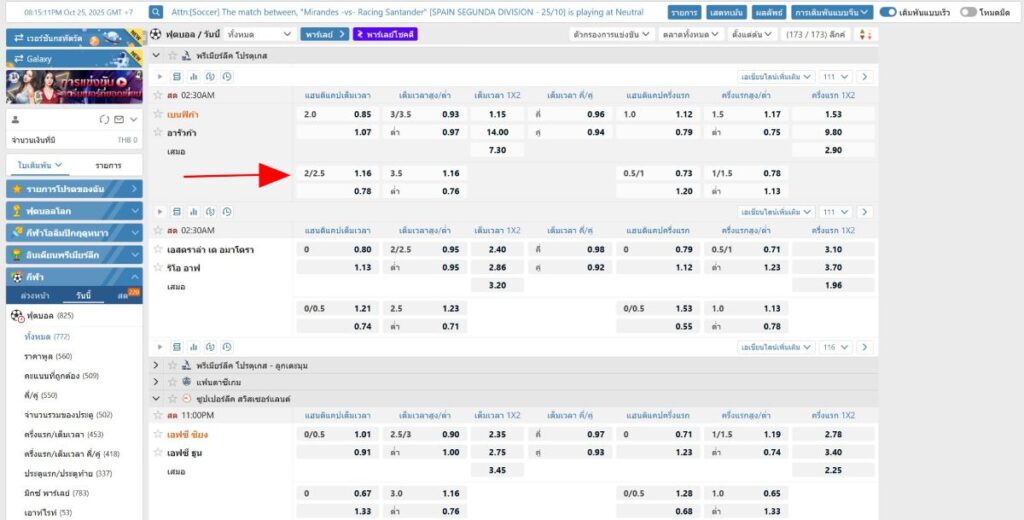
Task: Click the star next to อารัวก้า team
Action: click(157, 132)
